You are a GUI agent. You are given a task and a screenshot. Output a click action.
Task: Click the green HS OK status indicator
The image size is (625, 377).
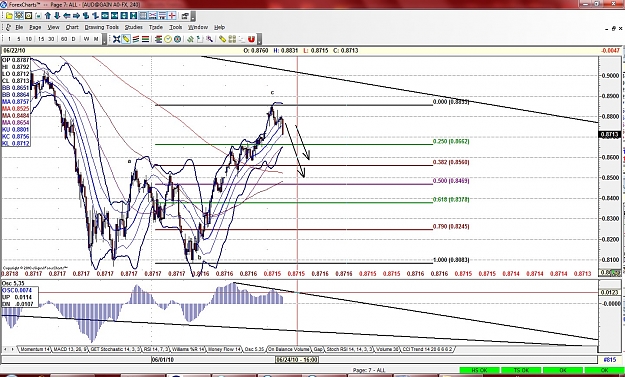click(x=479, y=370)
